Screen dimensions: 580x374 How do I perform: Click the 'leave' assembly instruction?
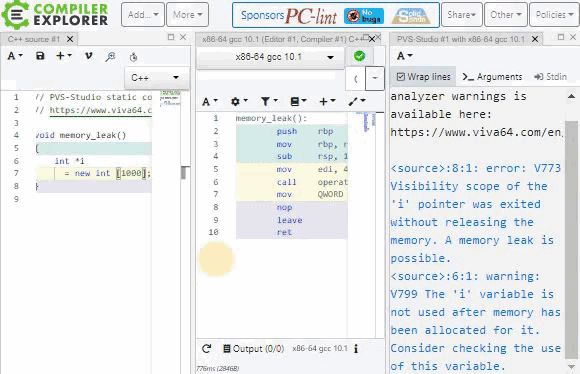coord(290,220)
